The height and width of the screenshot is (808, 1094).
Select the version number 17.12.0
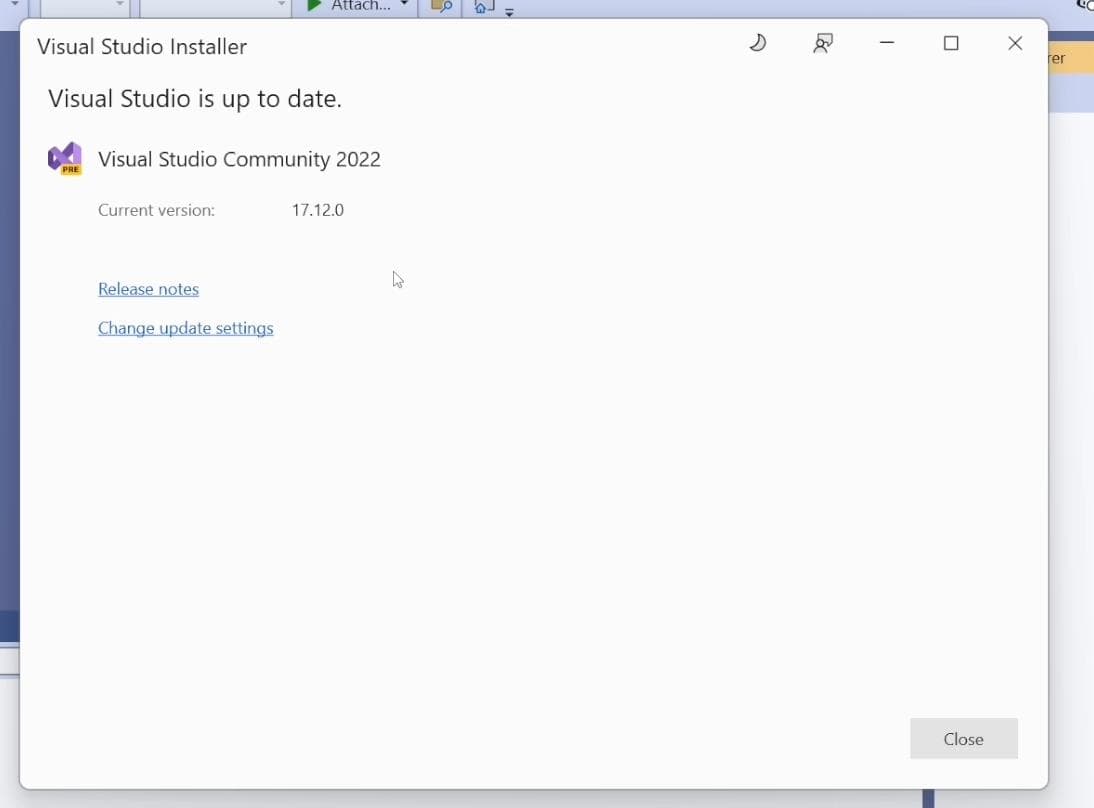[317, 210]
